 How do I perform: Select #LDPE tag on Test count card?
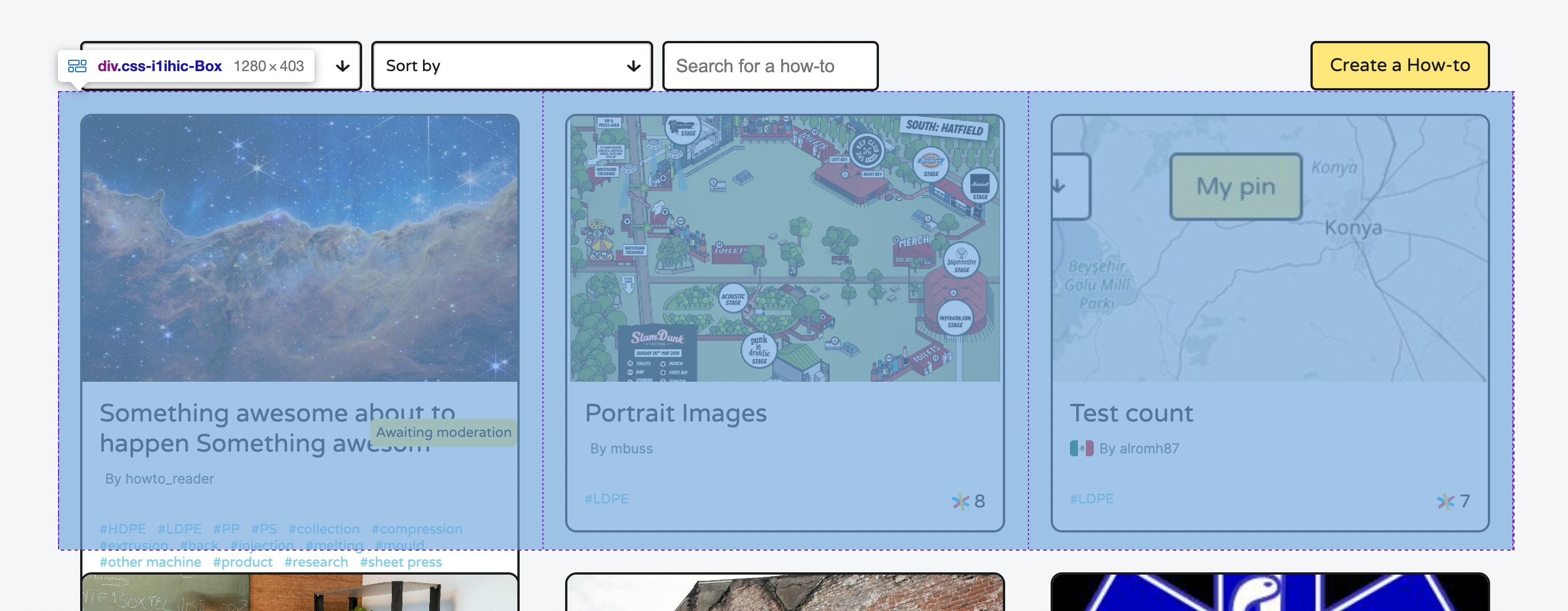[1092, 499]
